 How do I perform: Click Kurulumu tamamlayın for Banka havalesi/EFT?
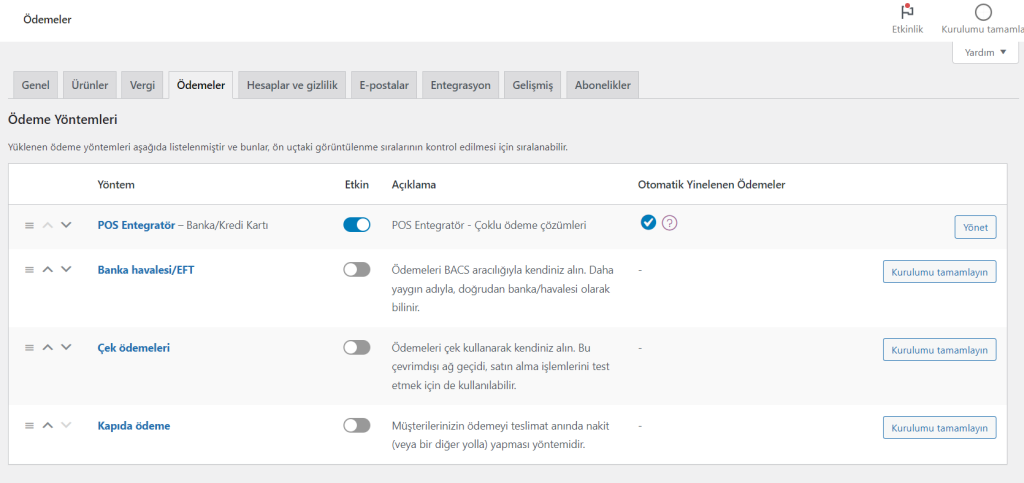tap(939, 272)
